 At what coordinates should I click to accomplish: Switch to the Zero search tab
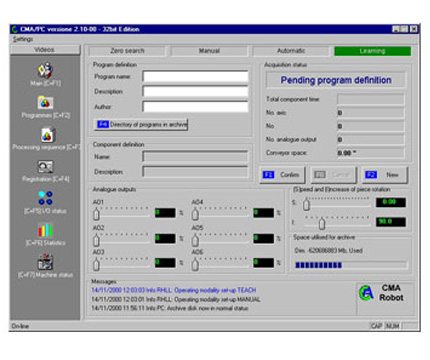127,51
